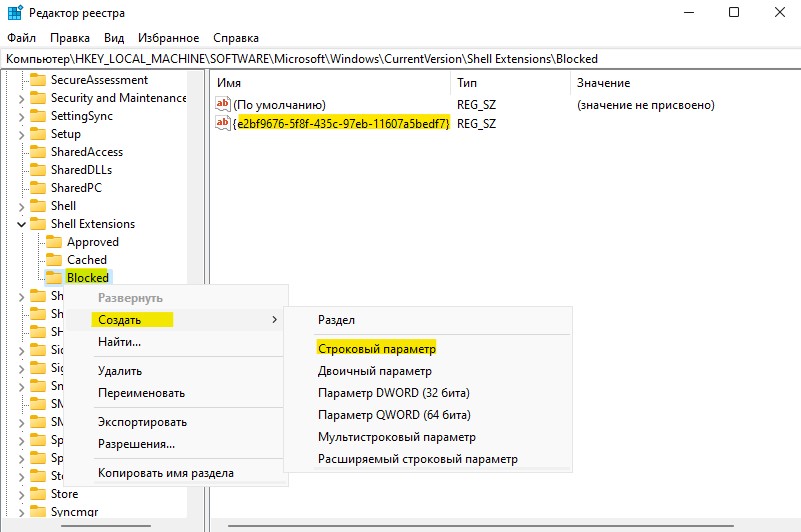The height and width of the screenshot is (532, 801).
Task: Choose Экспортировать in the context menu
Action: click(174, 422)
